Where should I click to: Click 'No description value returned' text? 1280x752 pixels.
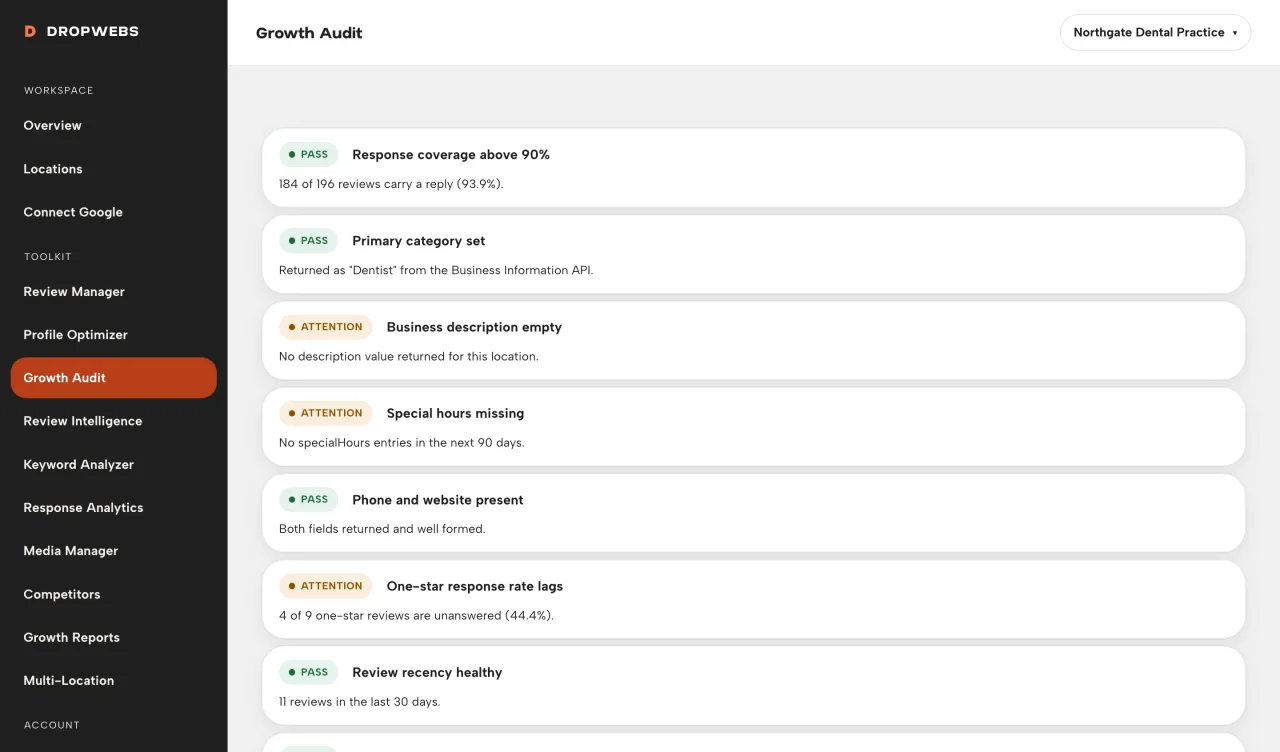click(x=408, y=356)
